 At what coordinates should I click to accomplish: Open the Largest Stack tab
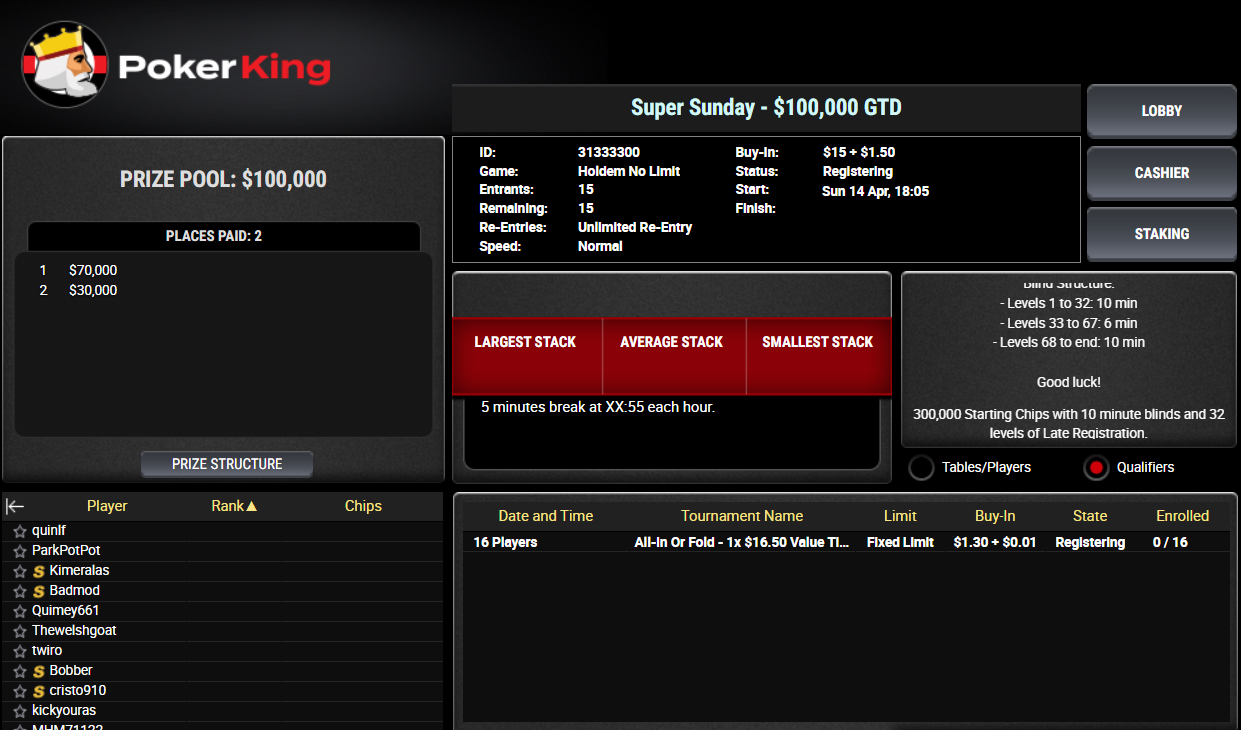click(x=526, y=343)
